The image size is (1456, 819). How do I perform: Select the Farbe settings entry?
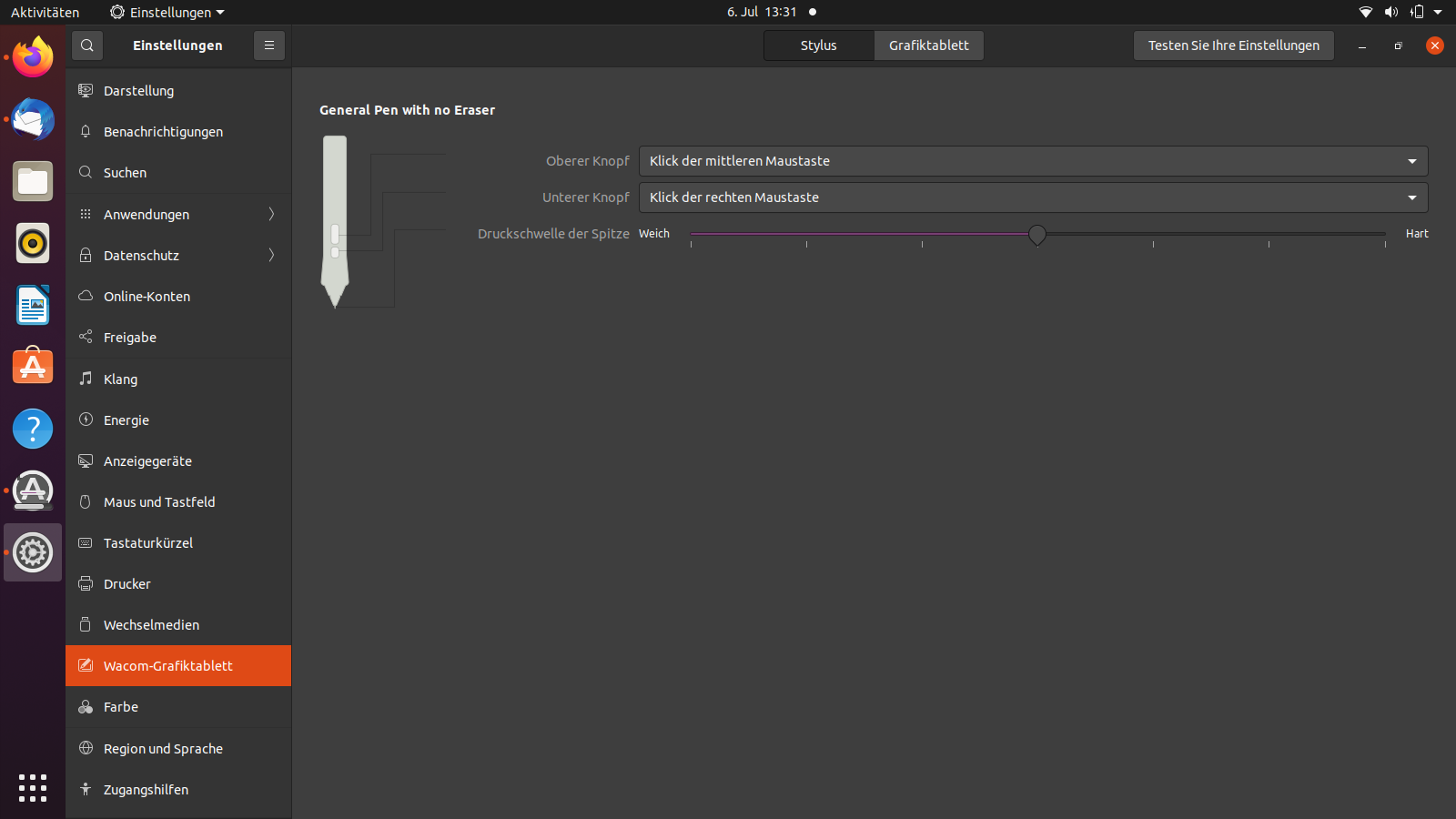[x=120, y=707]
